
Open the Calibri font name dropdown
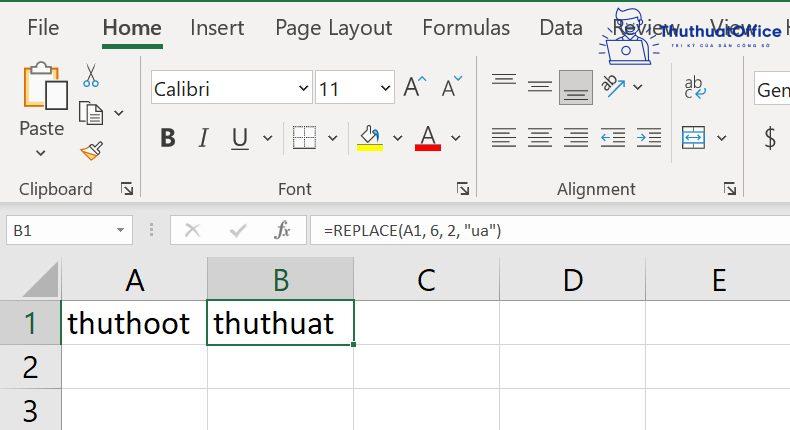click(x=303, y=88)
